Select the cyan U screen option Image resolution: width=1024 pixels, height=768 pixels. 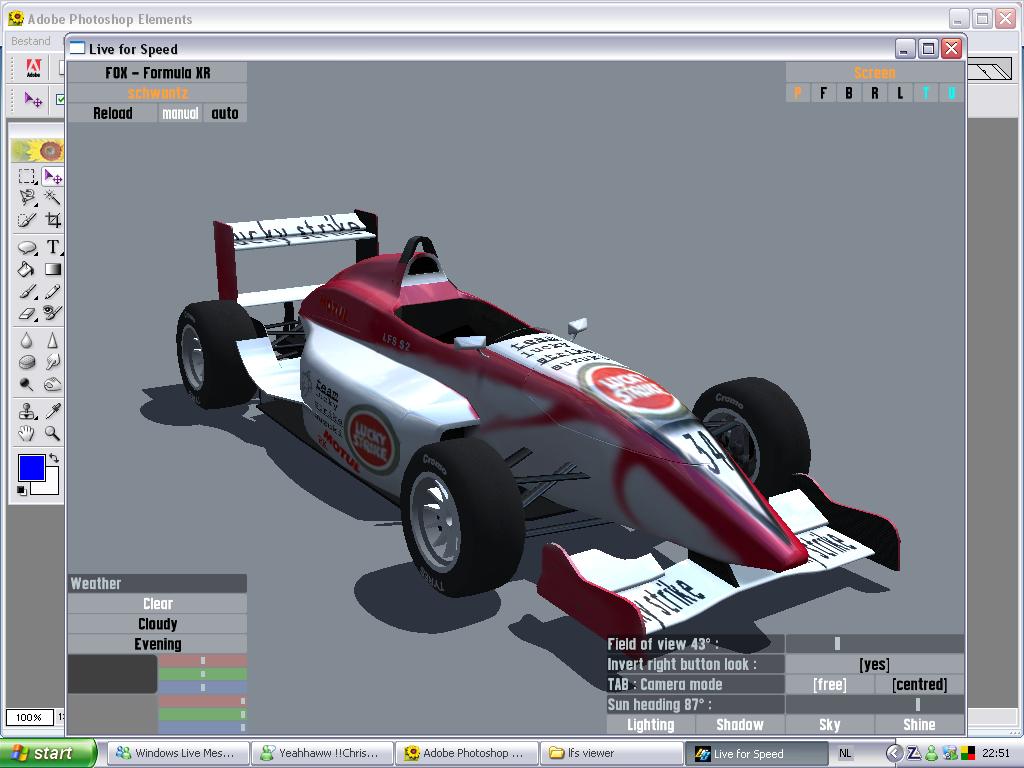pyautogui.click(x=952, y=93)
